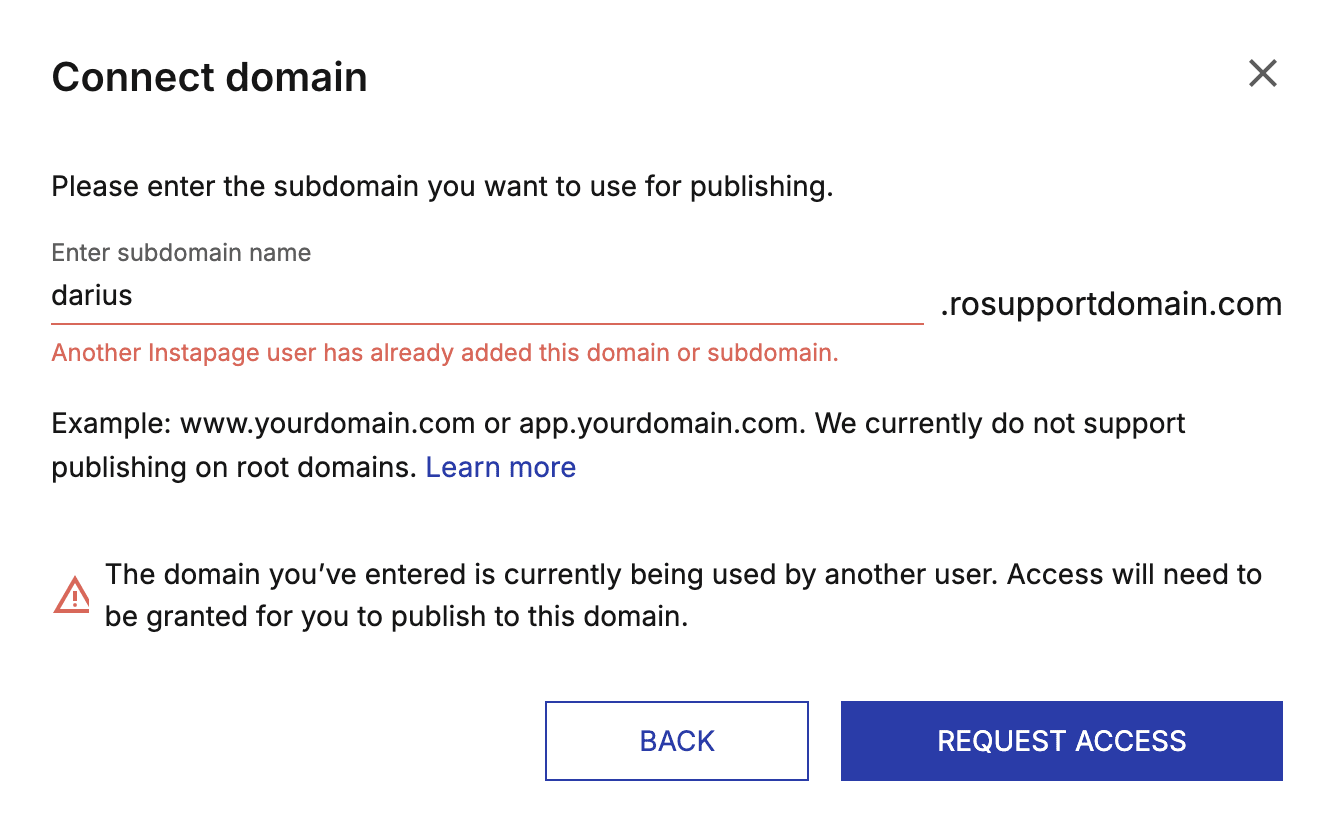This screenshot has height=834, width=1332.
Task: Click the REQUEST ACCESS button
Action: pyautogui.click(x=1061, y=740)
